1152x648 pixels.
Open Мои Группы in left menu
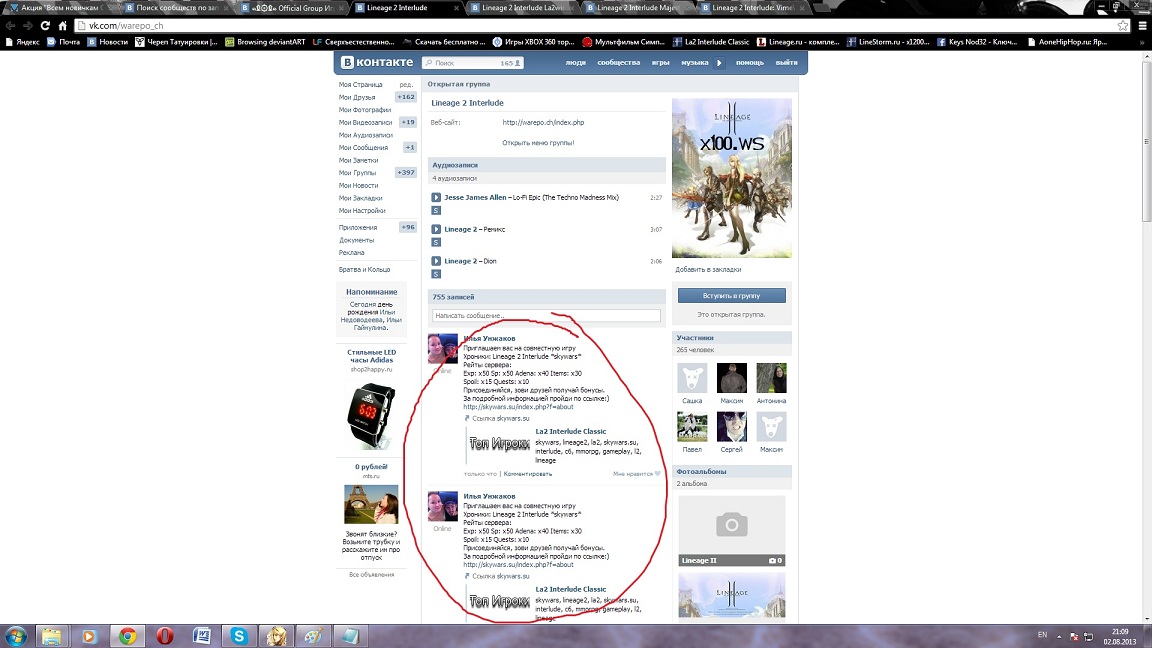(357, 173)
